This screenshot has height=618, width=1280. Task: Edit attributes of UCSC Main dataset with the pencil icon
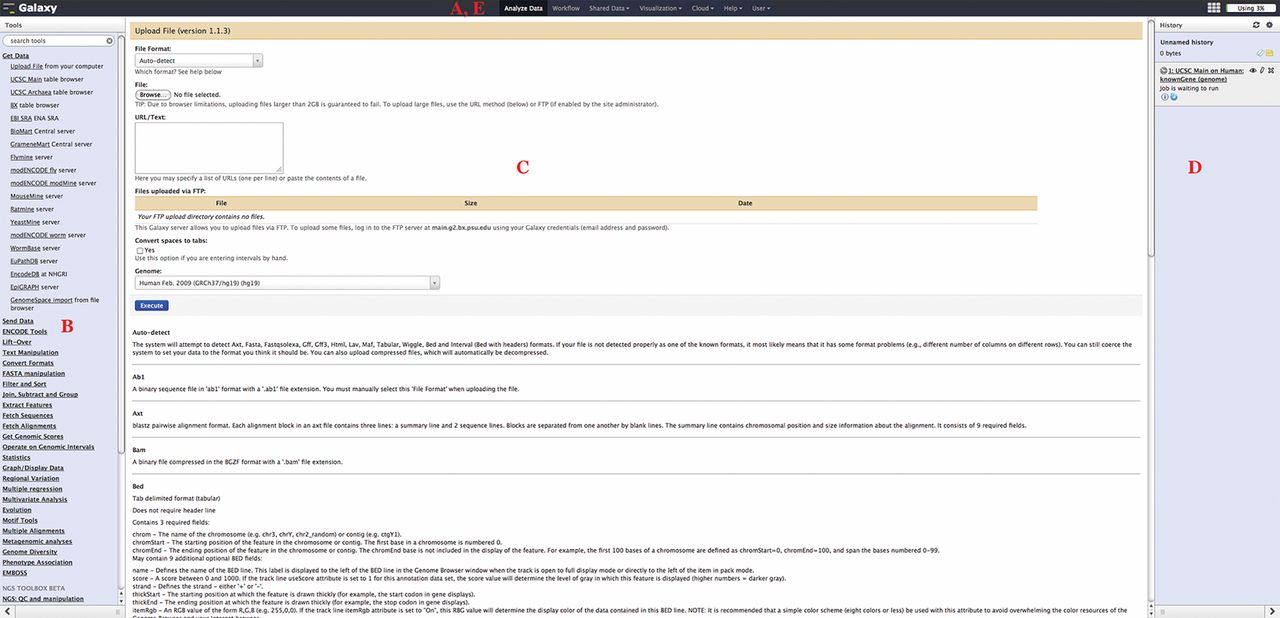pyautogui.click(x=1262, y=71)
